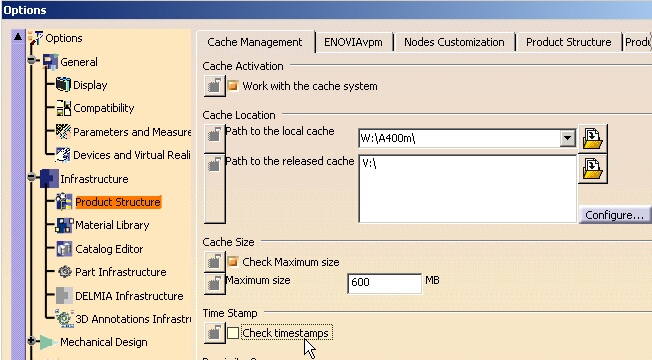Click the General label in tree

[x=79, y=62]
